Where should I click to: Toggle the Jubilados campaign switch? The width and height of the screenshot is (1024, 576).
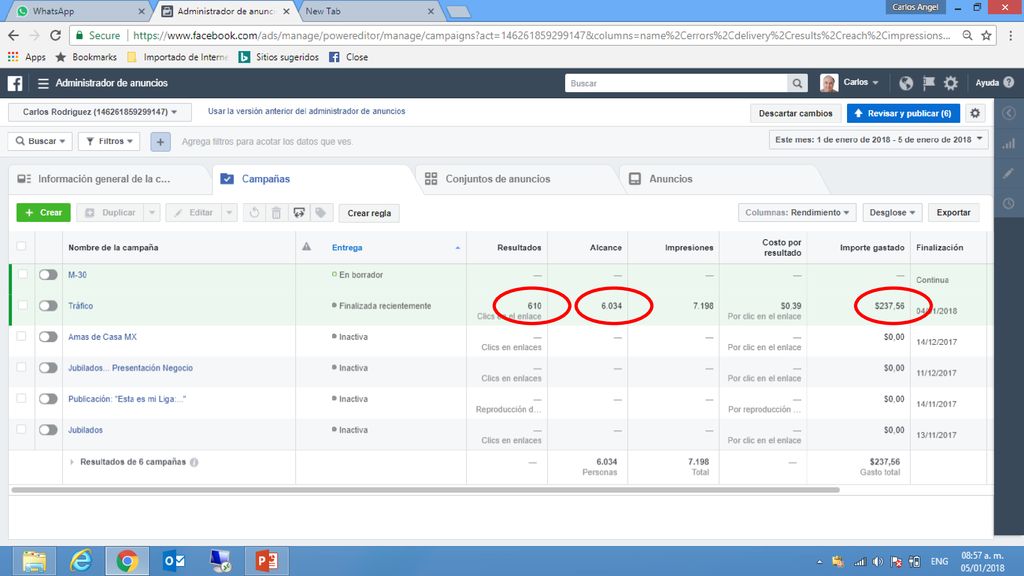[48, 430]
